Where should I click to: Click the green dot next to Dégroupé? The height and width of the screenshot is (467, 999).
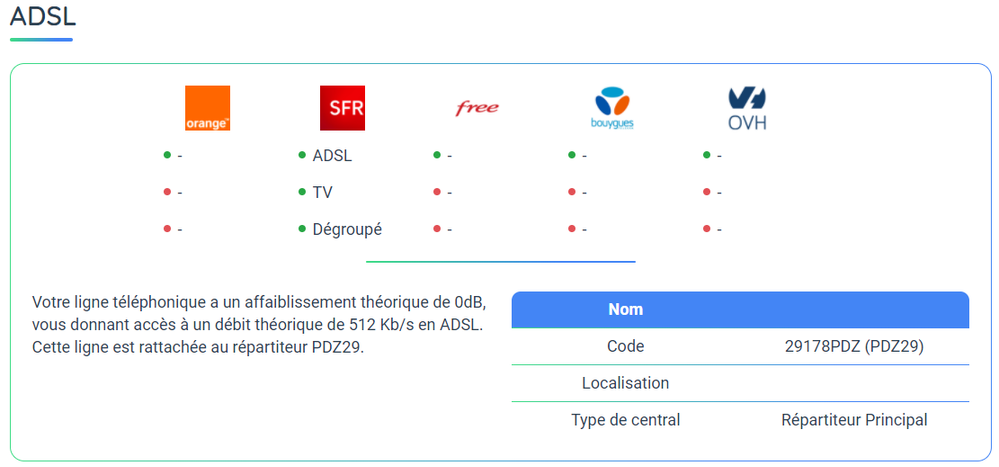[x=302, y=229]
